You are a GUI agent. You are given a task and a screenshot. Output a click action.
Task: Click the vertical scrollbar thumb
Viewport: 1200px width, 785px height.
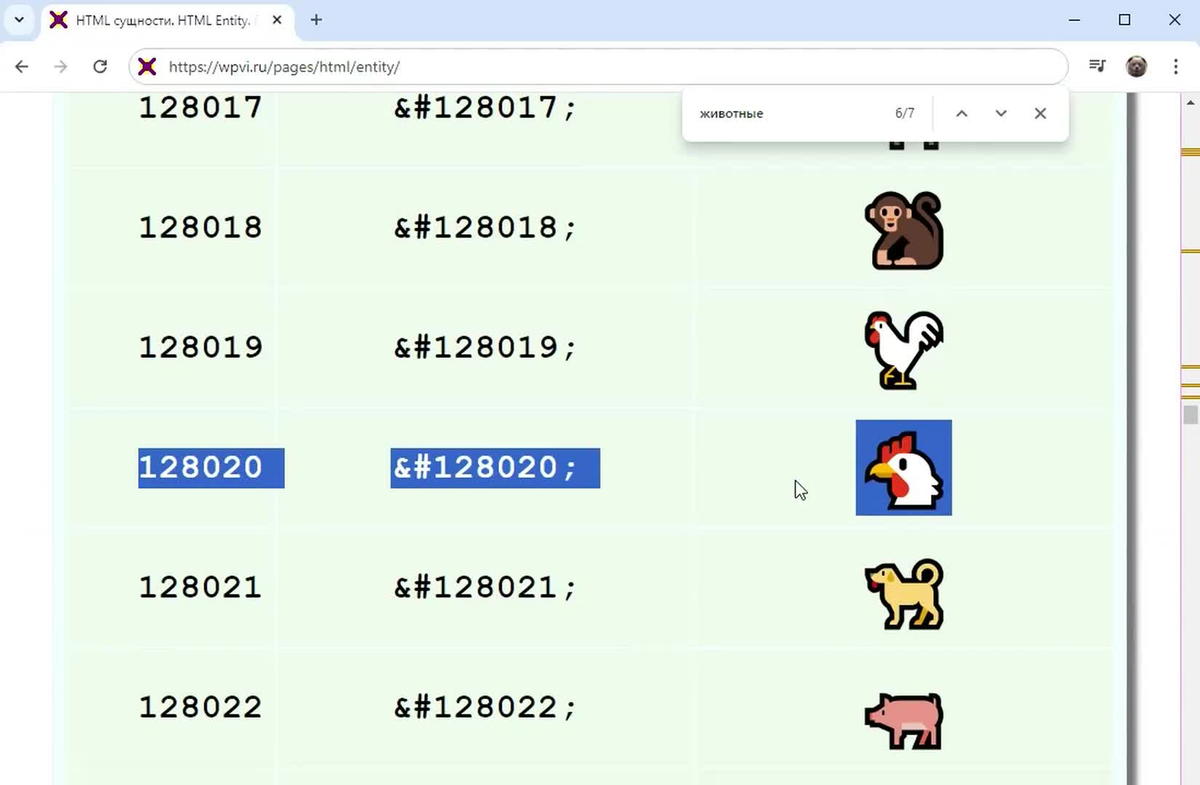[1190, 415]
